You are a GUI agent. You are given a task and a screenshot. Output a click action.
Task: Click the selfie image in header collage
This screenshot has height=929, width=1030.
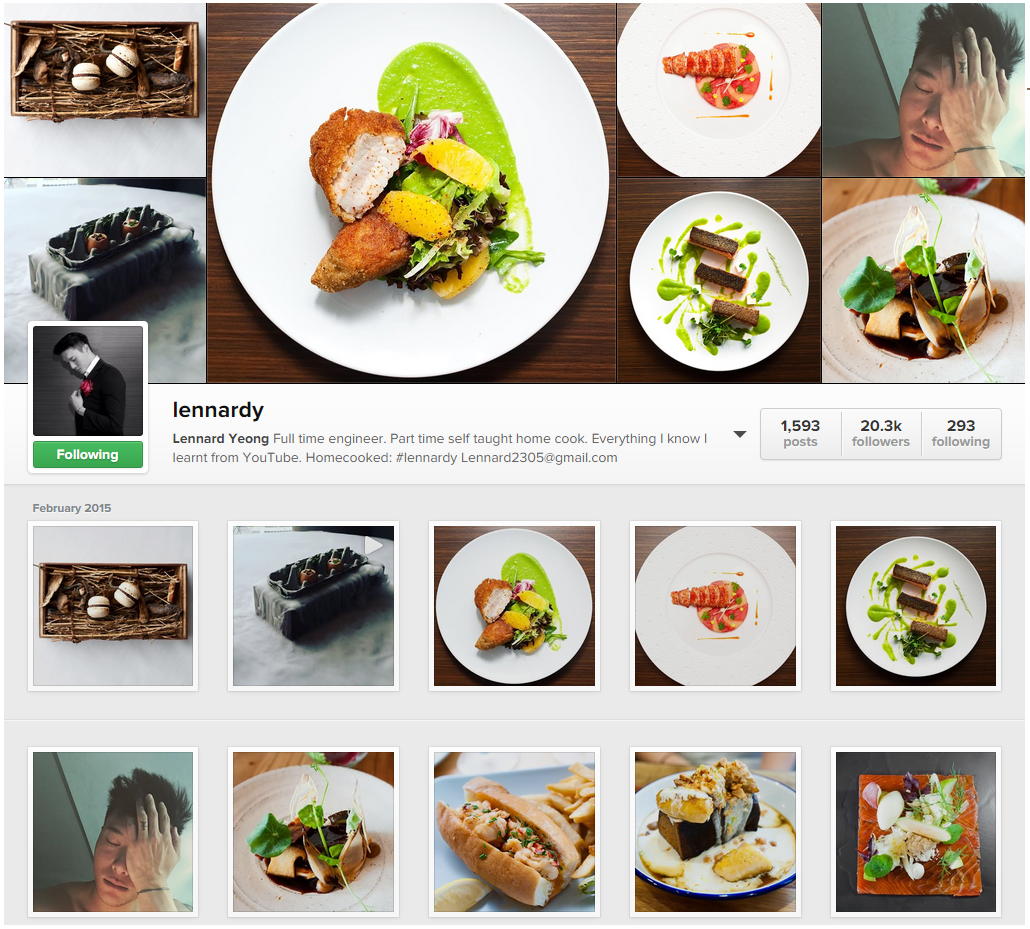click(x=923, y=90)
